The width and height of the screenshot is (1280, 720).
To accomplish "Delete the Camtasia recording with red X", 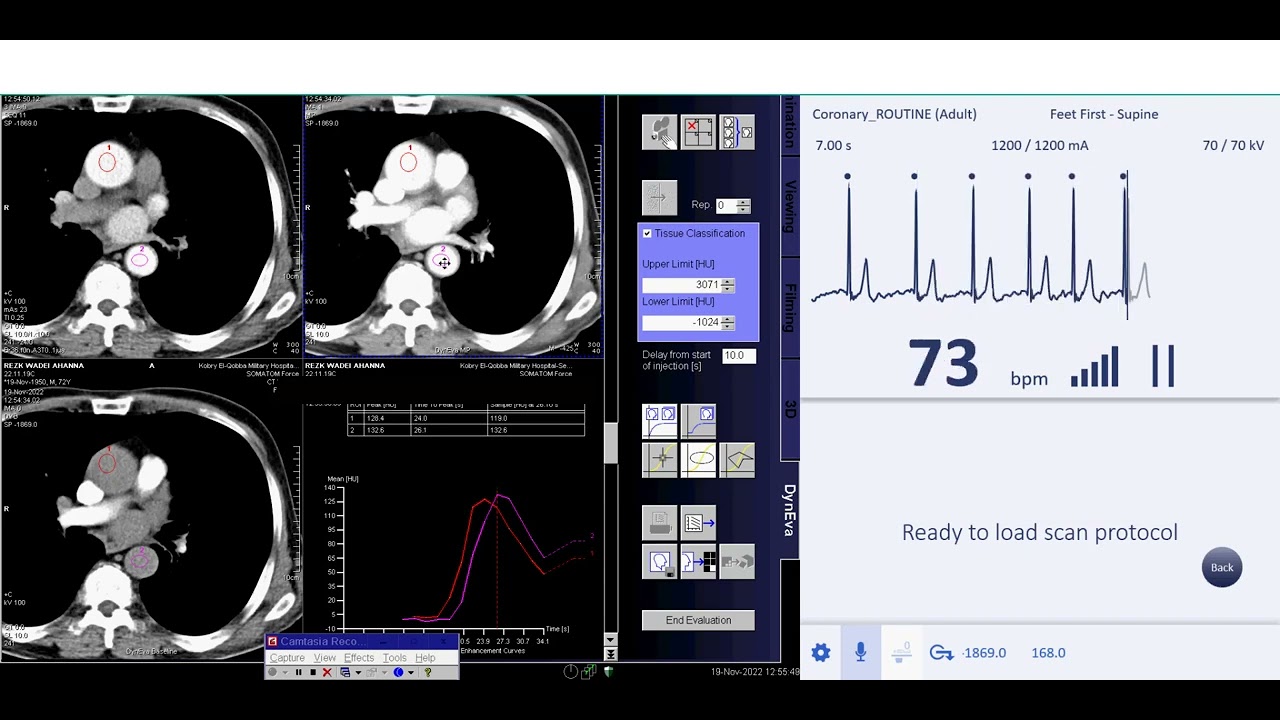I will pyautogui.click(x=327, y=672).
